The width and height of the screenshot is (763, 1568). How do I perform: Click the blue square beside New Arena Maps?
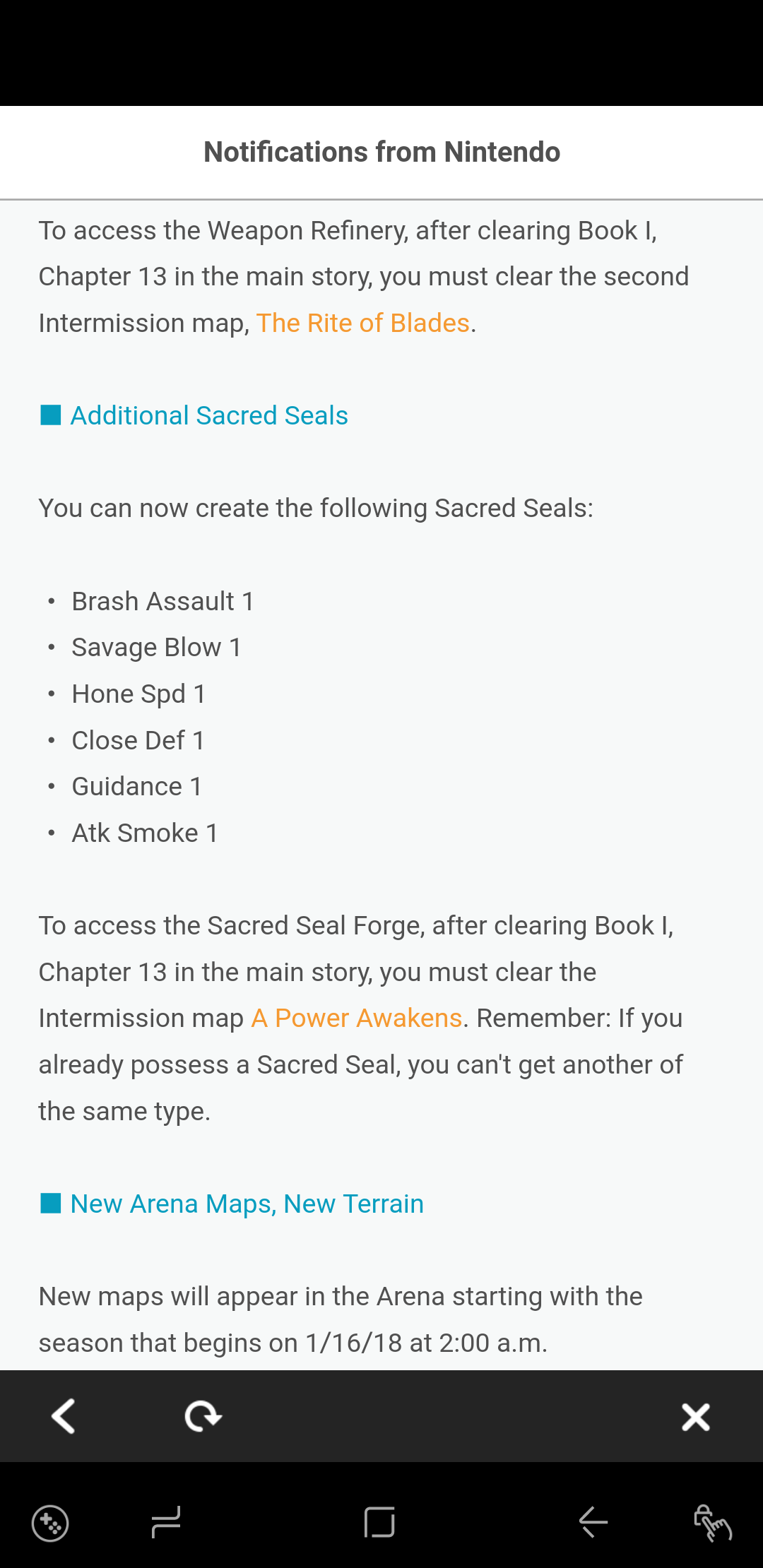51,1203
